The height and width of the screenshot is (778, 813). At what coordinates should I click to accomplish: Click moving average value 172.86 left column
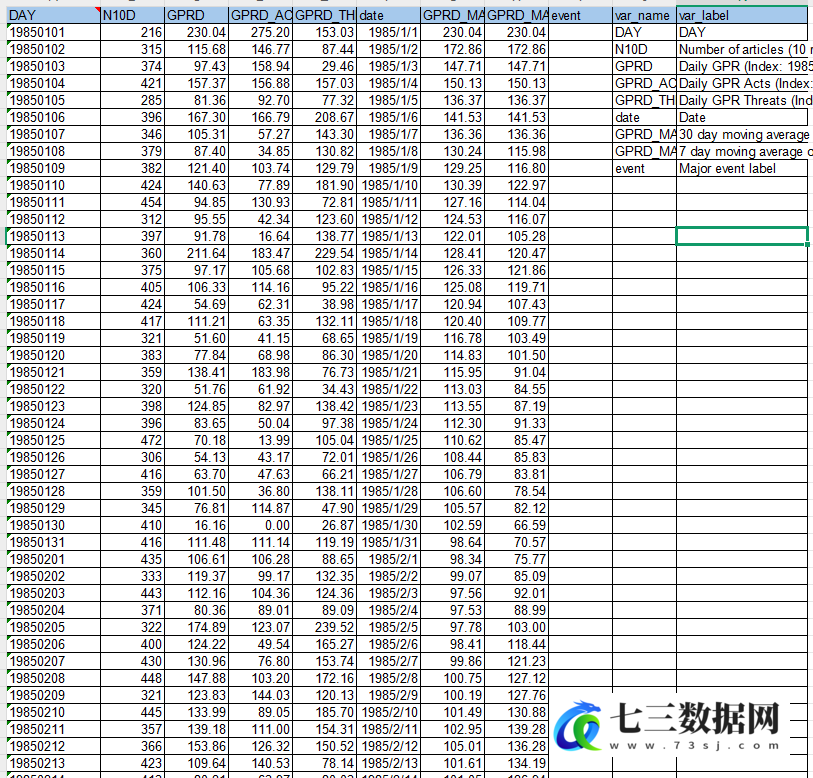[x=453, y=49]
